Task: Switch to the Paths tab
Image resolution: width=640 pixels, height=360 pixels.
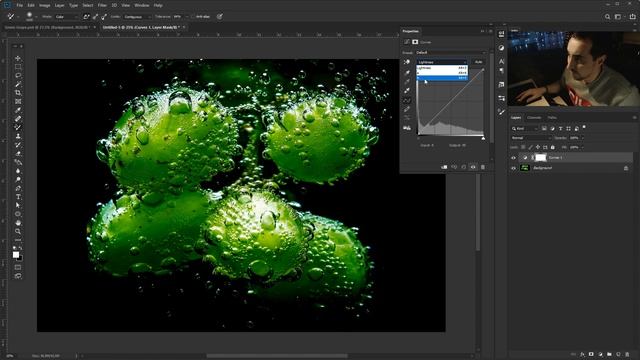Action: click(x=552, y=118)
